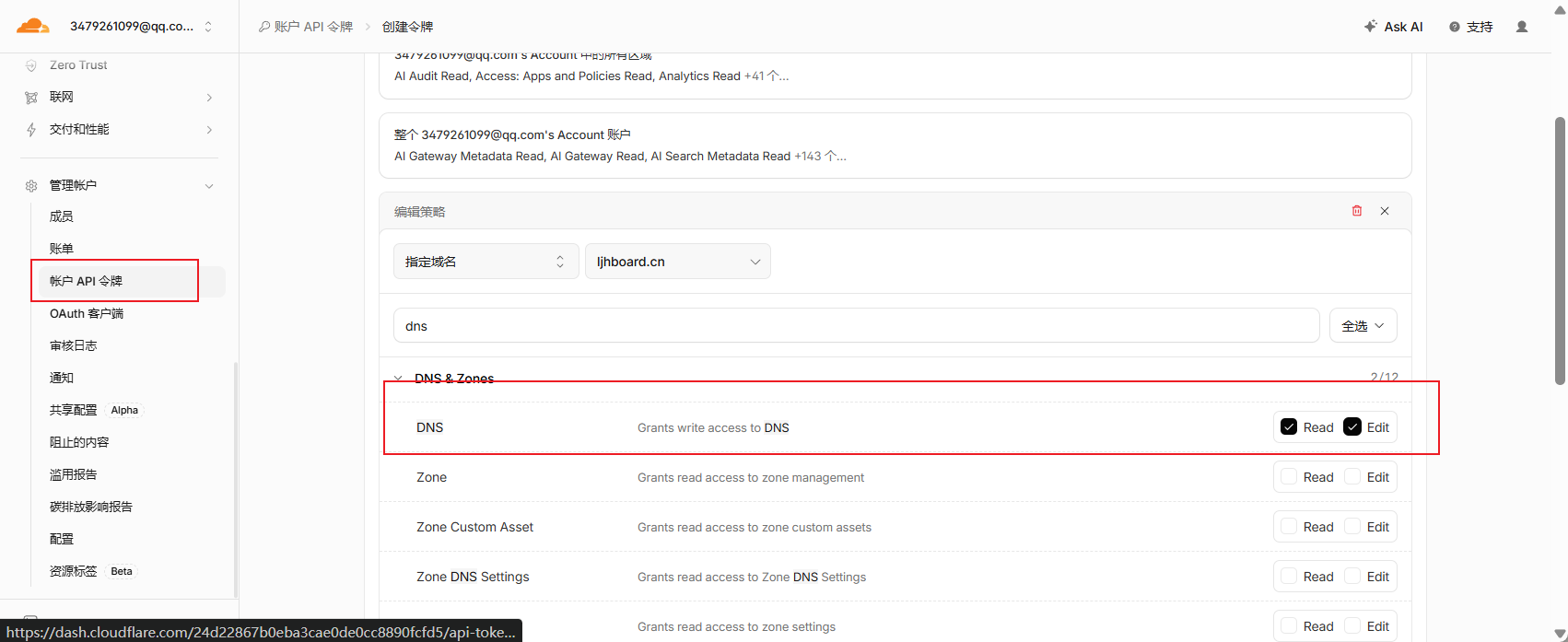The height and width of the screenshot is (642, 1568).
Task: Click the 整个 Account 账户 policy card
Action: coord(895,146)
